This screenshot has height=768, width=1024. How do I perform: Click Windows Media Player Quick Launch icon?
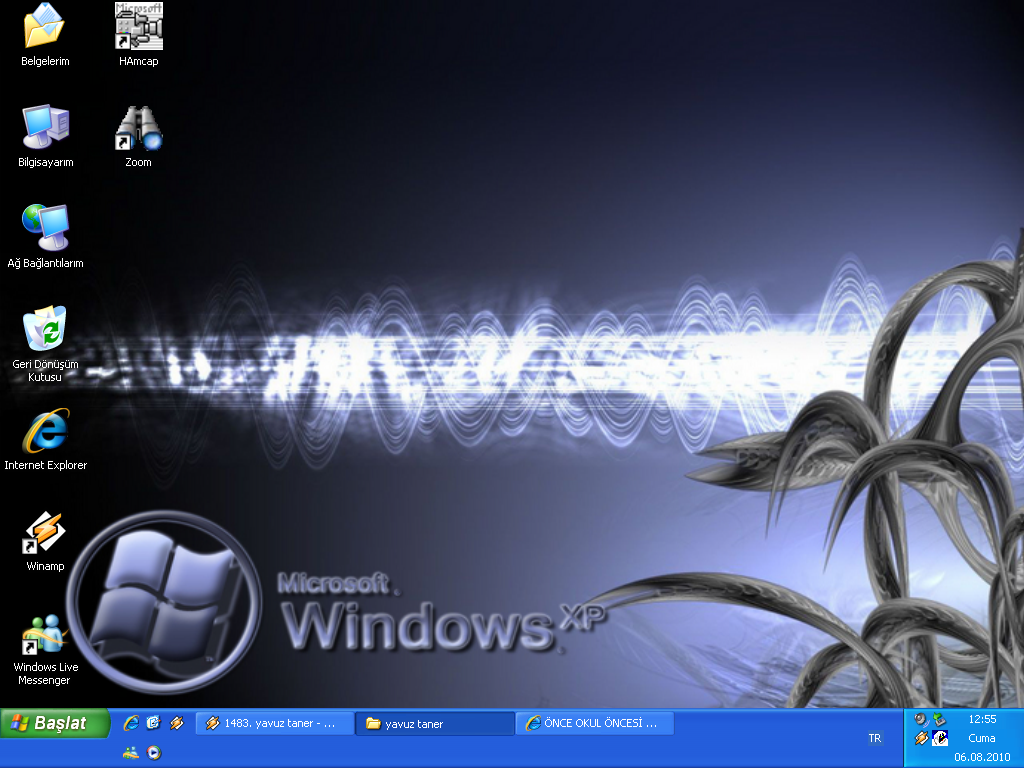(154, 753)
